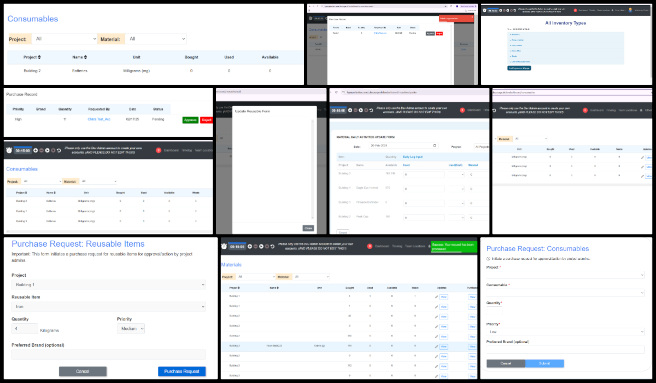Click calendar icon in the Date field
Image resolution: width=656 pixels, height=383 pixels.
point(434,146)
